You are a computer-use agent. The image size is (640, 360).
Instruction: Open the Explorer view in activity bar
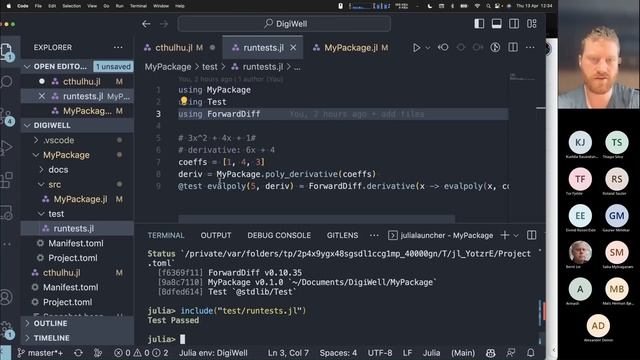[7, 51]
